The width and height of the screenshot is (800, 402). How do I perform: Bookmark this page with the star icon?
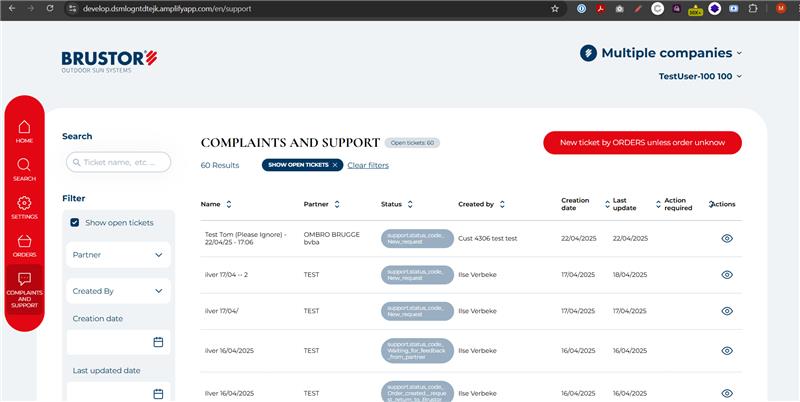[555, 8]
